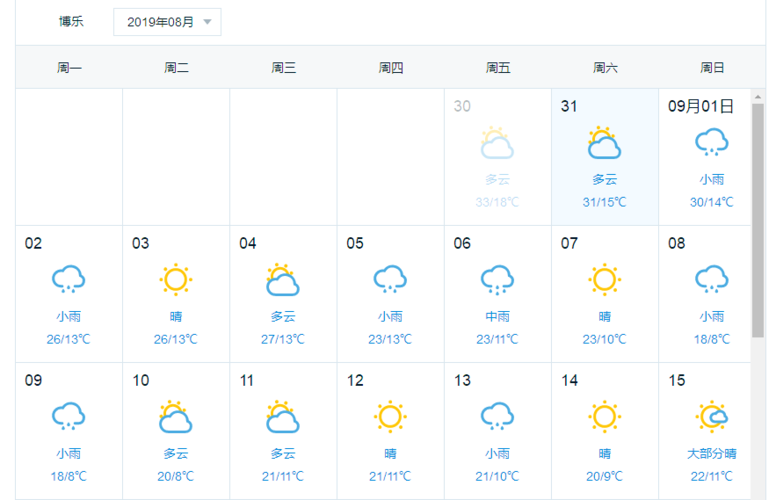This screenshot has width=776, height=500.
Task: Click the 23/11℃ temperature on day 06
Action: [x=497, y=339]
